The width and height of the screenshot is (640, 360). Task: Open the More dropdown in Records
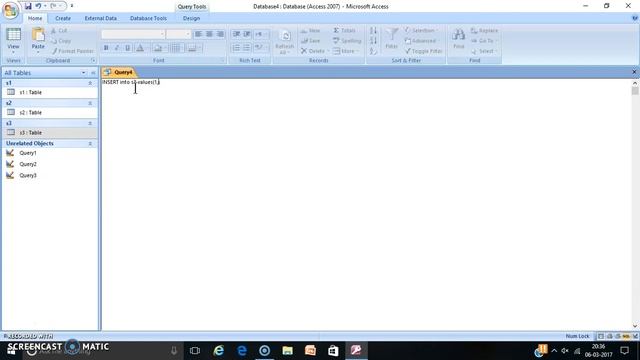point(345,51)
